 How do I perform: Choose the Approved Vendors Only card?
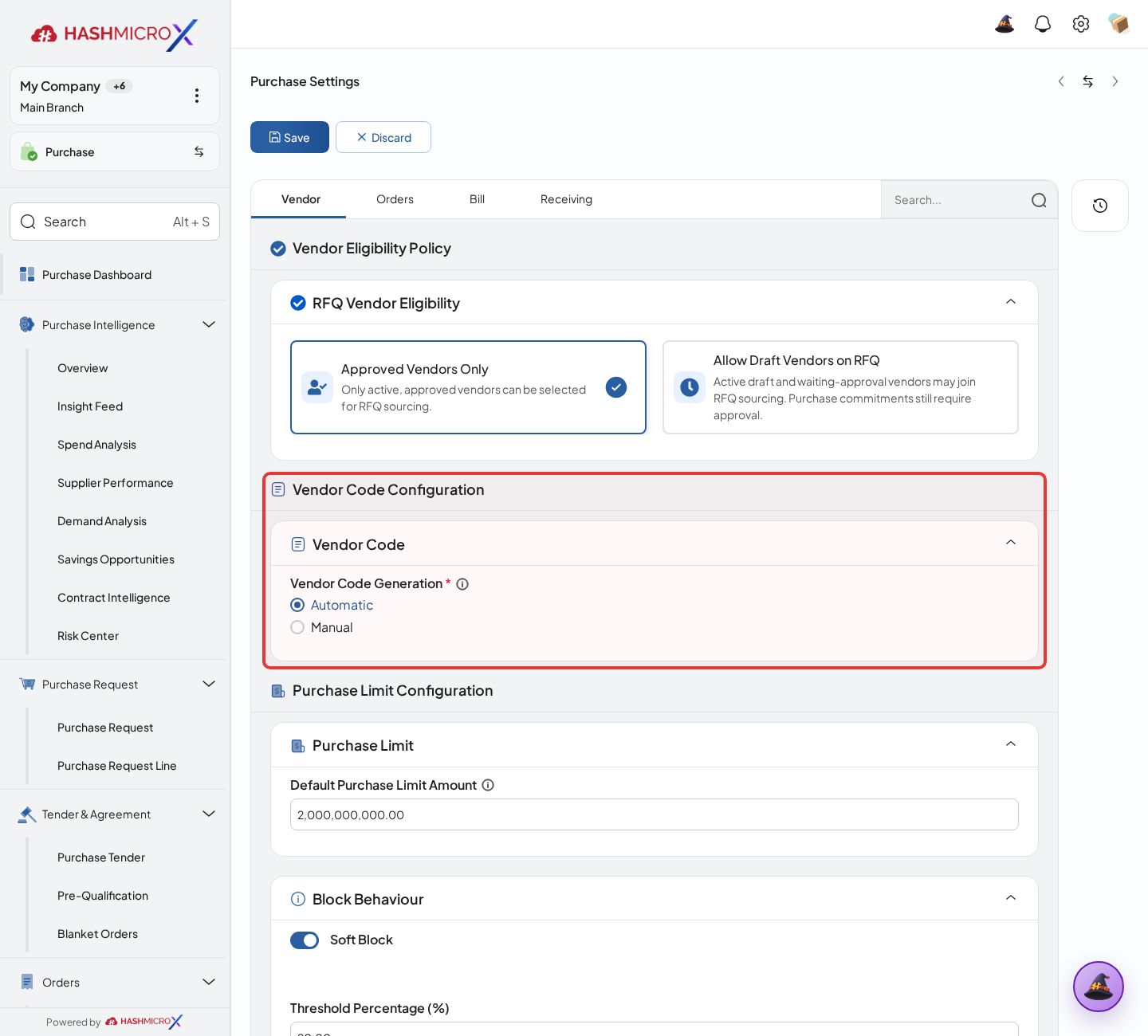(468, 387)
